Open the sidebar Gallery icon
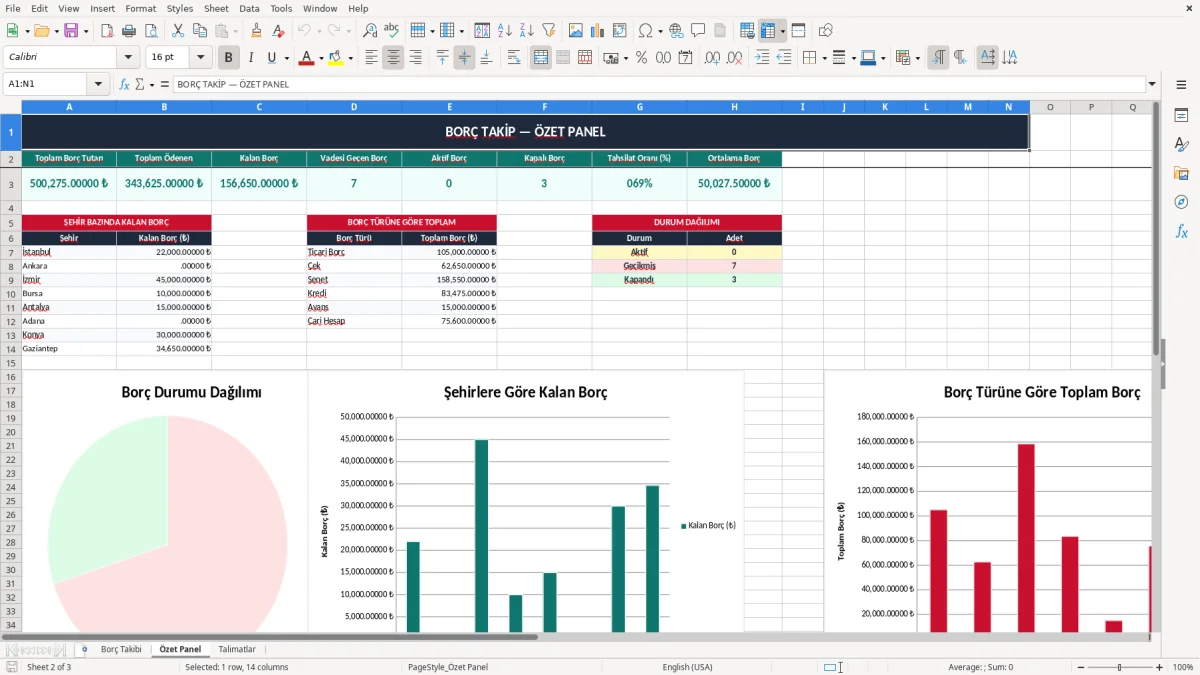 pos(1181,173)
